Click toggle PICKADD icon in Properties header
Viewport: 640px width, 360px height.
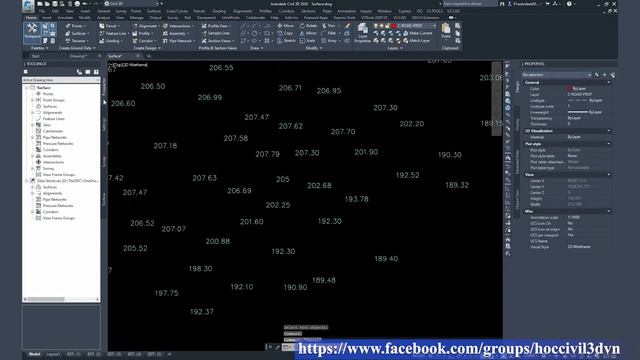(x=597, y=75)
